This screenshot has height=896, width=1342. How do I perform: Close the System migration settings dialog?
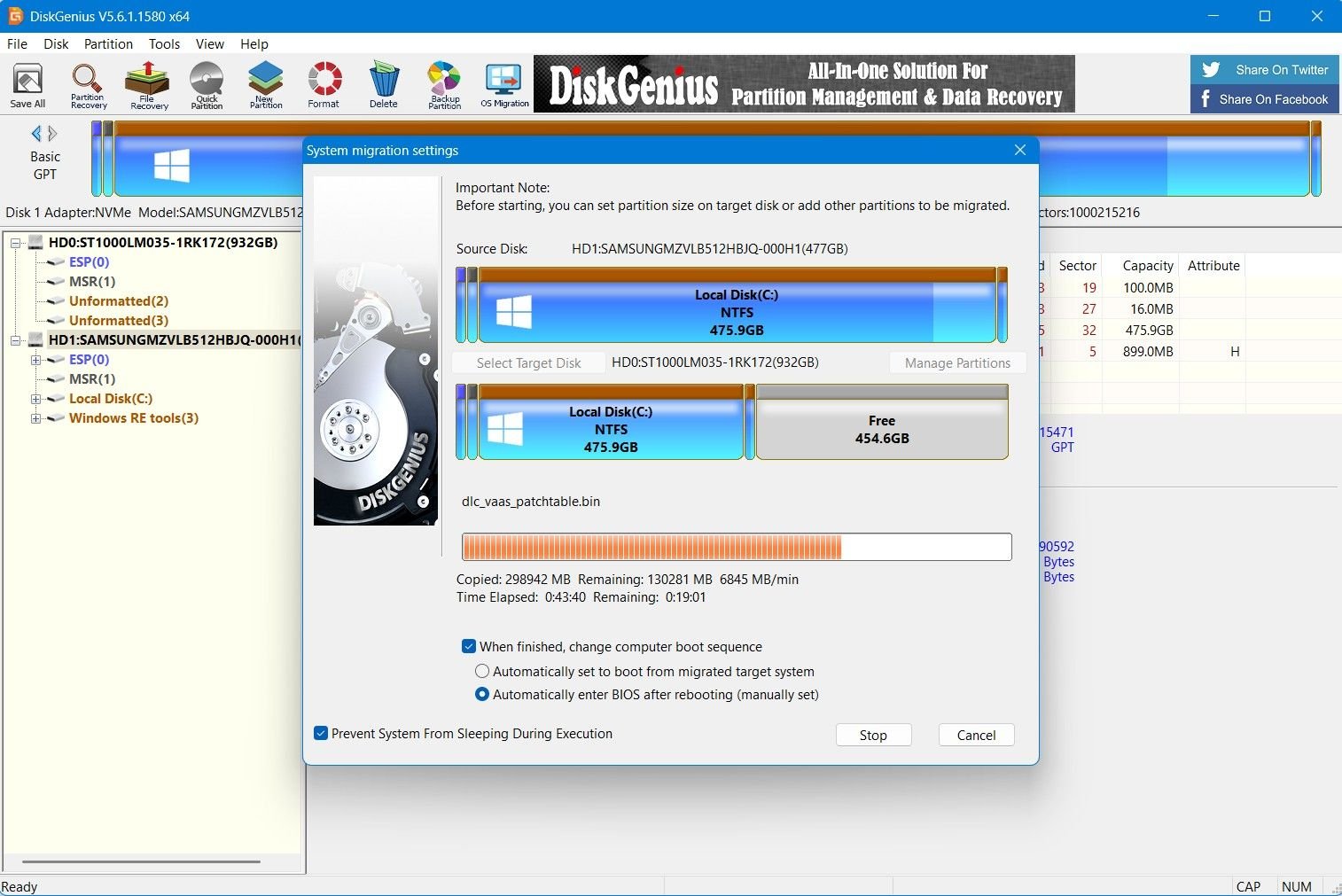pyautogui.click(x=1020, y=150)
